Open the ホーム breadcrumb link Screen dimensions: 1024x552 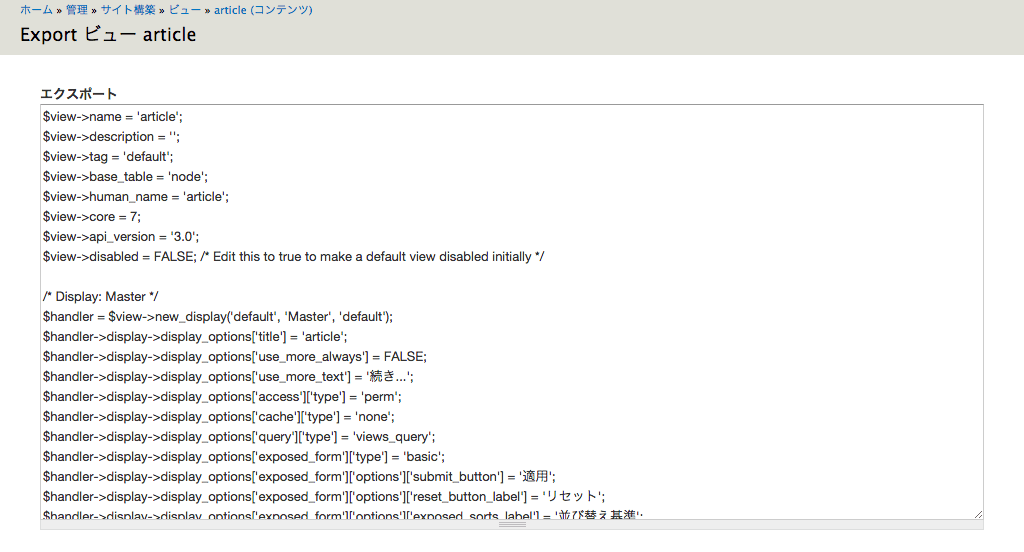tap(36, 10)
